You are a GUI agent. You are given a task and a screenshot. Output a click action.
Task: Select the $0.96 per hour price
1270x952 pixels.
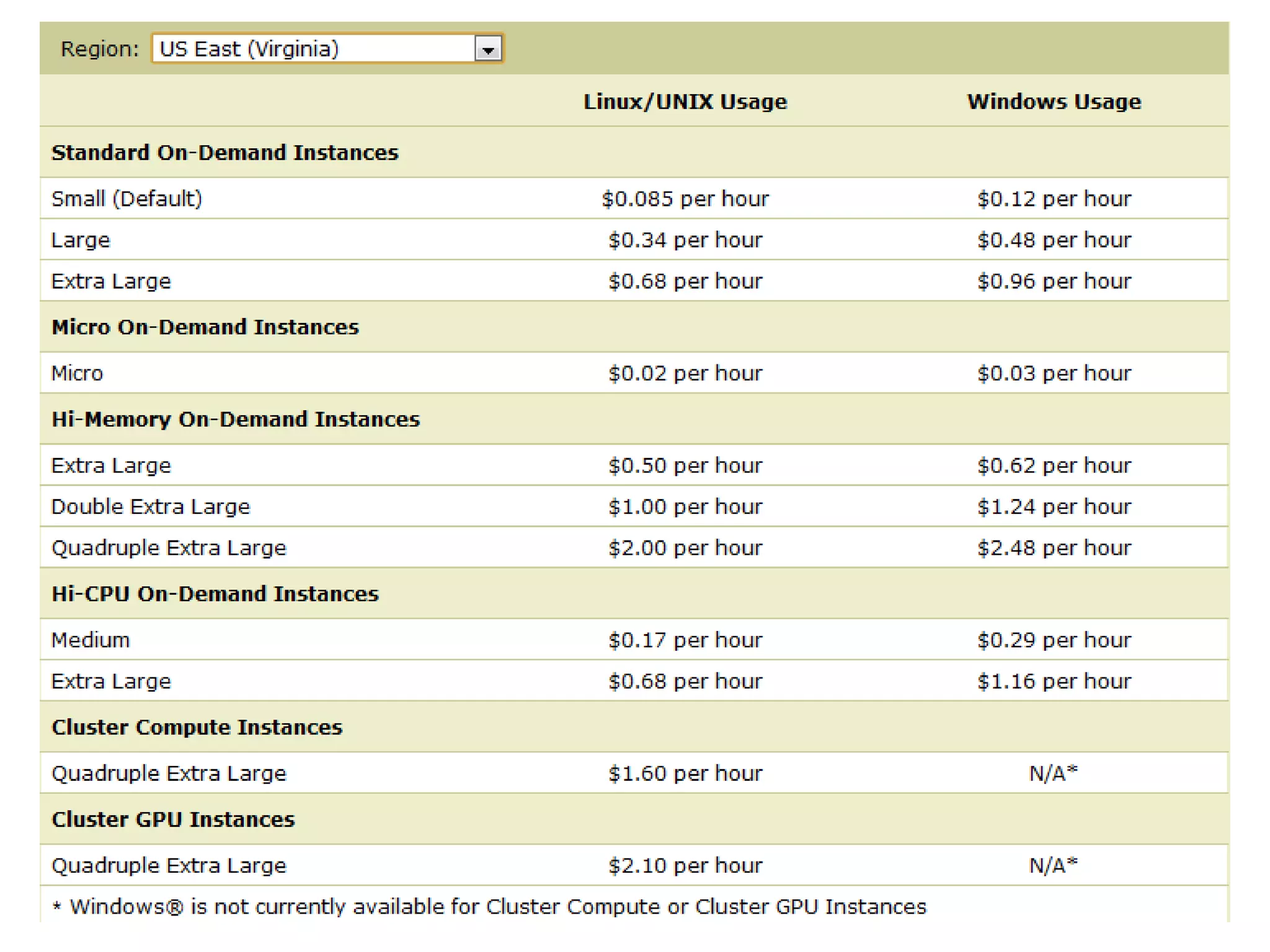(x=1054, y=281)
